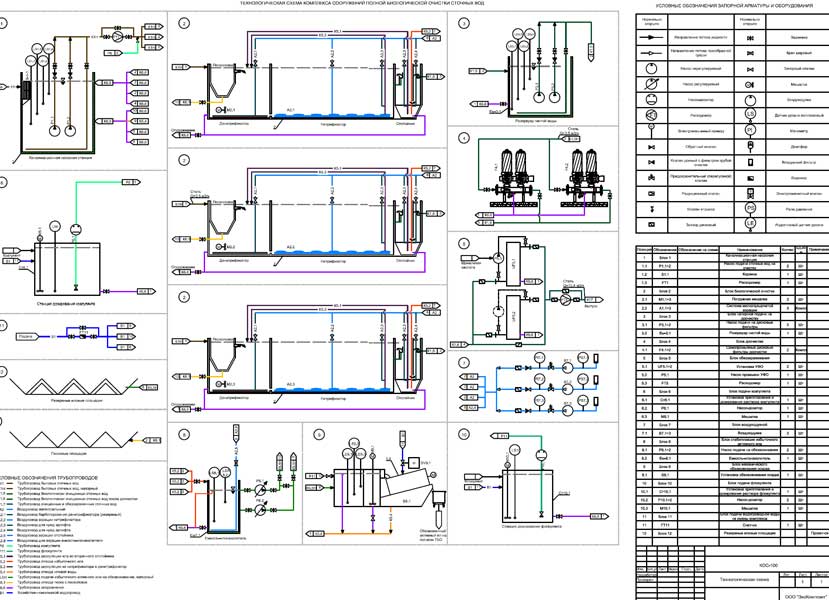This screenshot has height=600, width=829.
Task: Click the Мешалка mixer symbol in legend
Action: [x=749, y=82]
